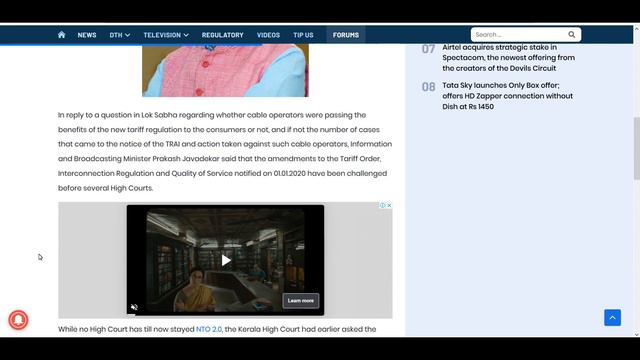Unmute the video ad sound
Screen dimensions: 640x360
click(134, 307)
